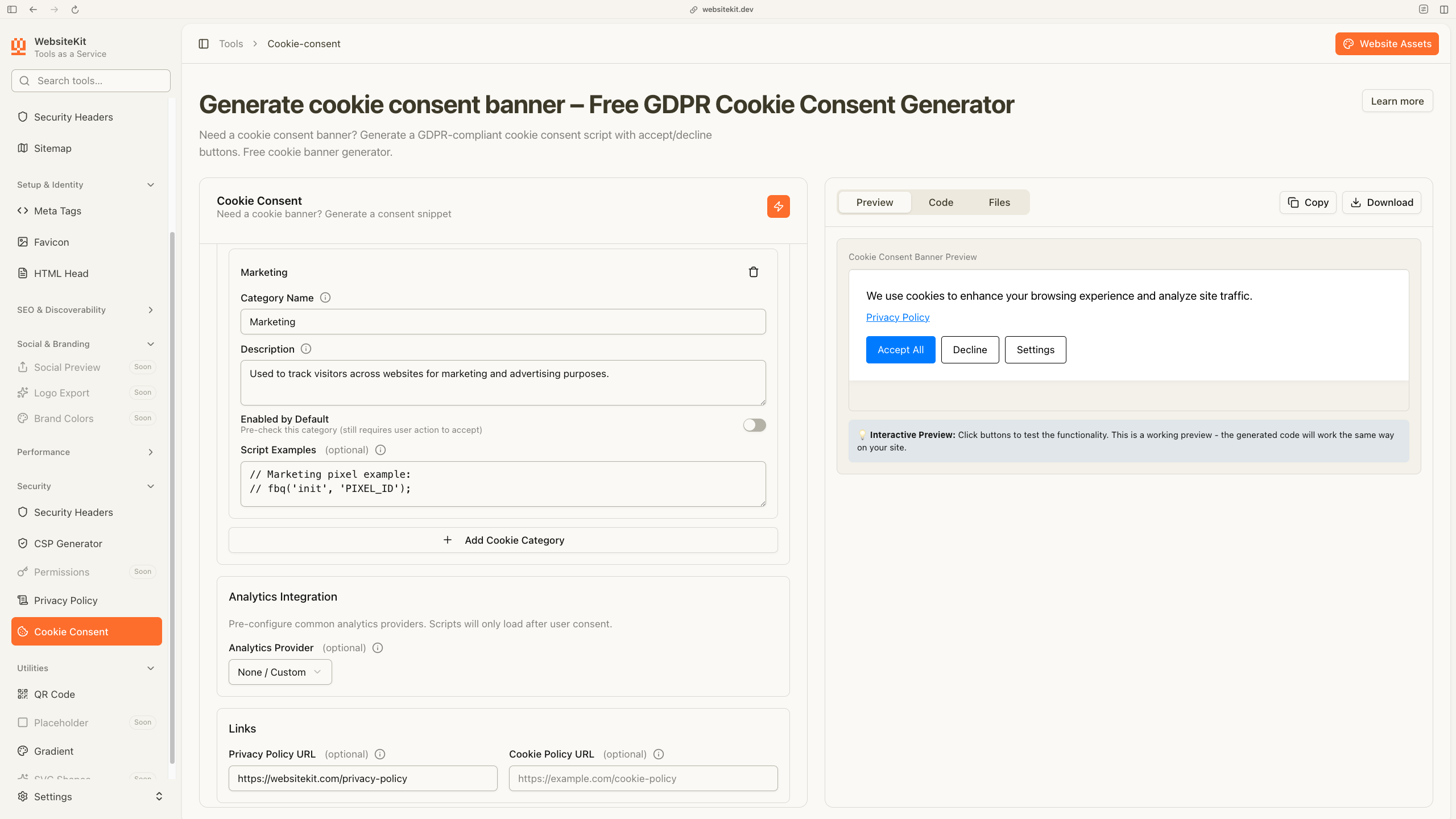The image size is (1456, 819).
Task: Open the HTML Head tool
Action: 60,273
